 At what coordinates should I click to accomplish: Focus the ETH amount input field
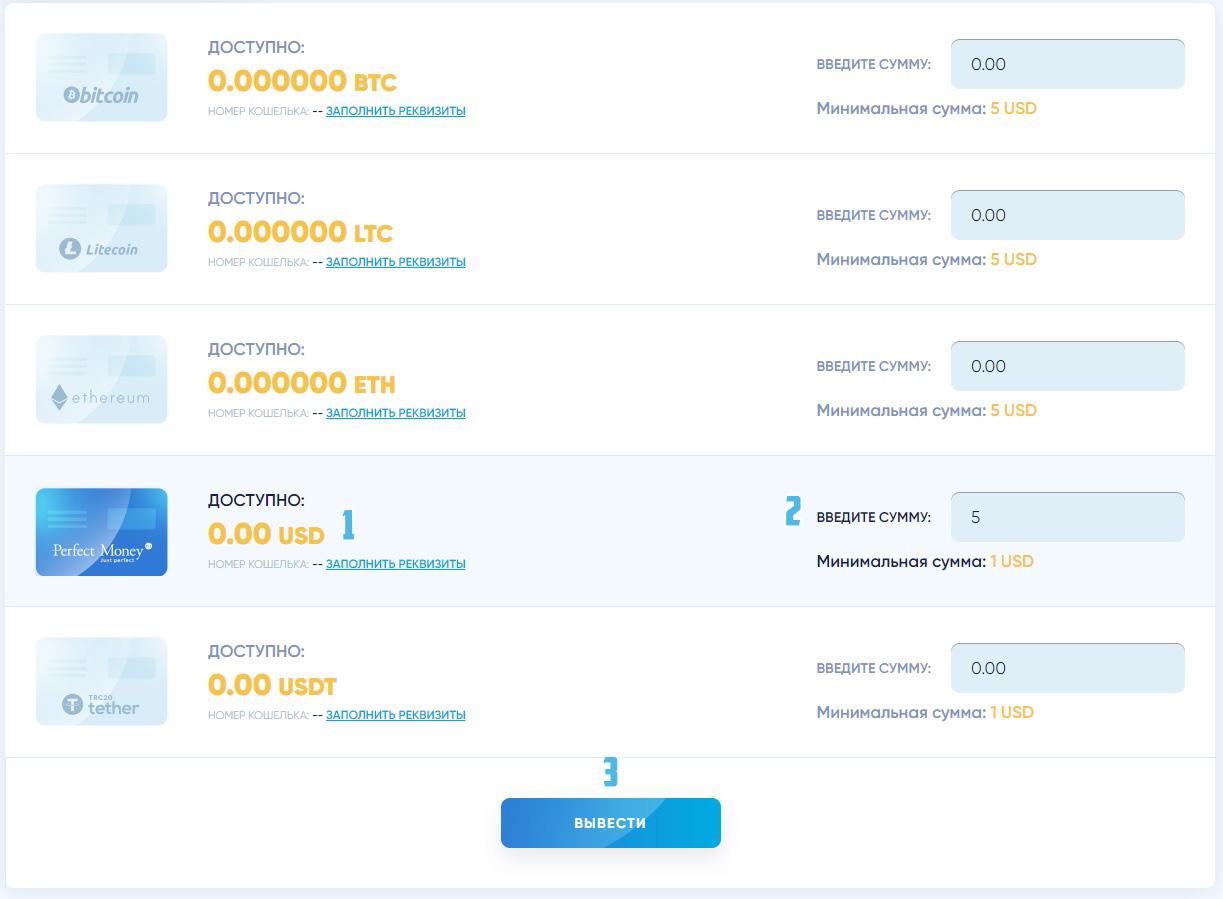tap(1068, 366)
